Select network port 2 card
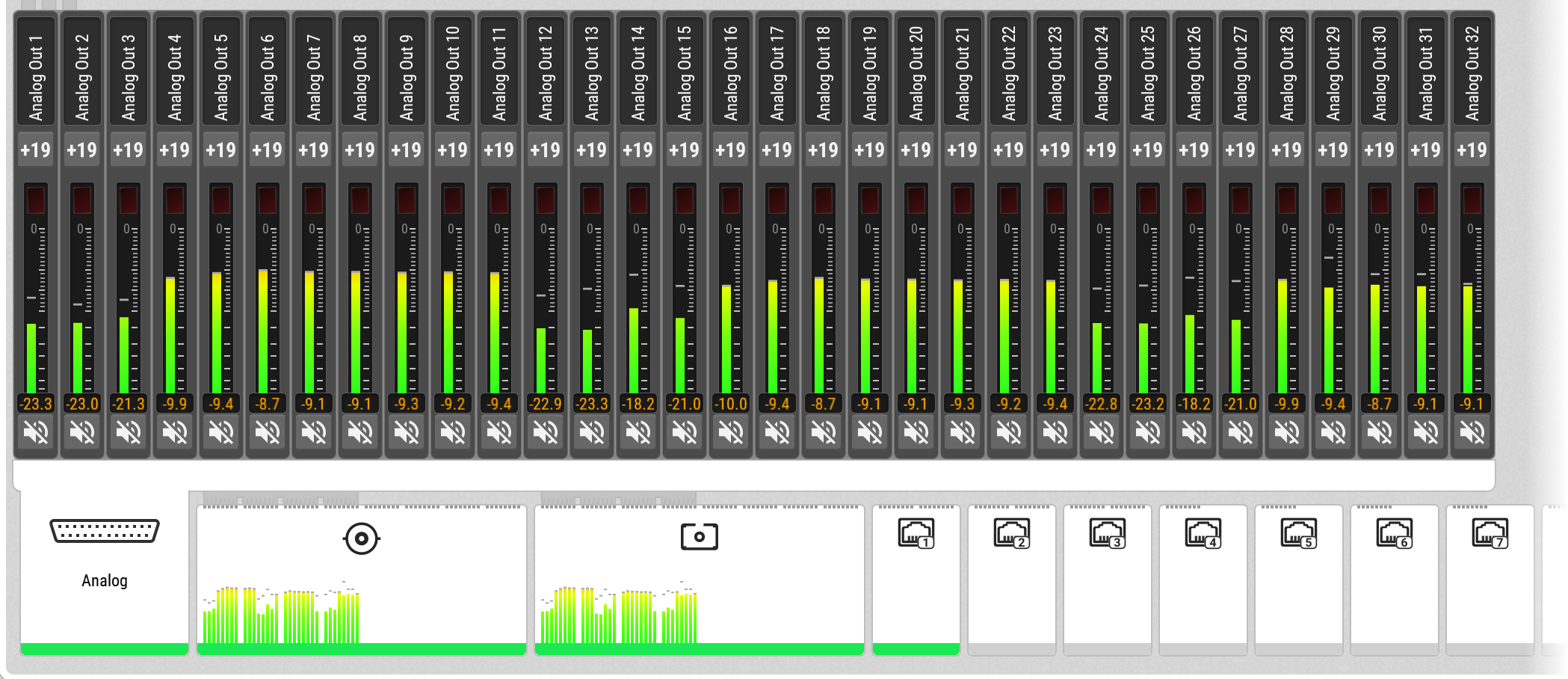 [1012, 576]
